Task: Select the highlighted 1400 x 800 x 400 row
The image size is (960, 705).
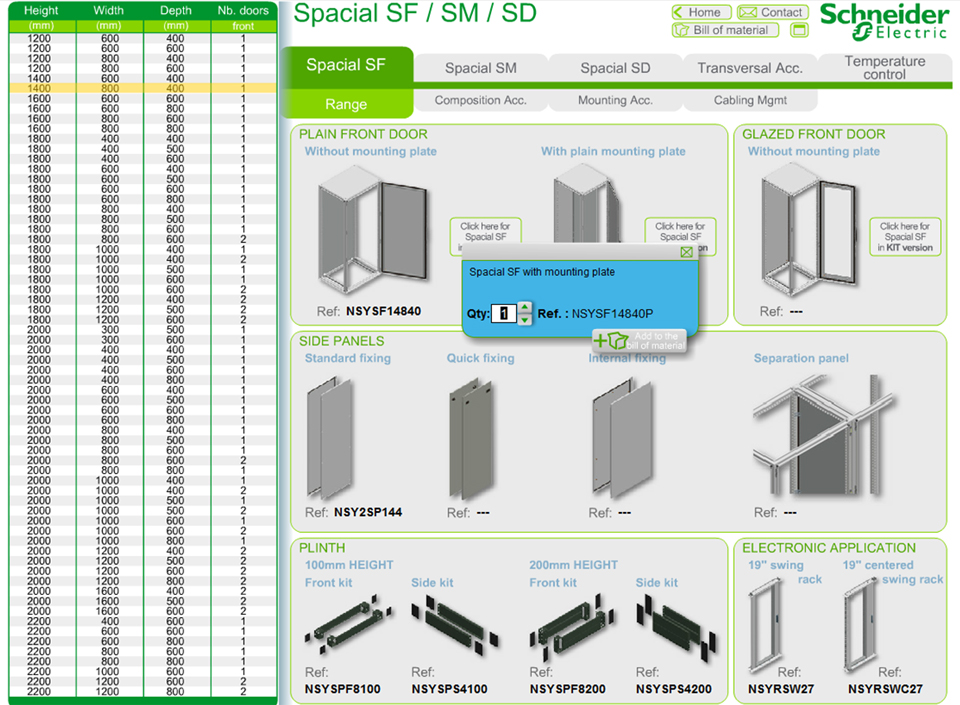Action: click(x=143, y=88)
